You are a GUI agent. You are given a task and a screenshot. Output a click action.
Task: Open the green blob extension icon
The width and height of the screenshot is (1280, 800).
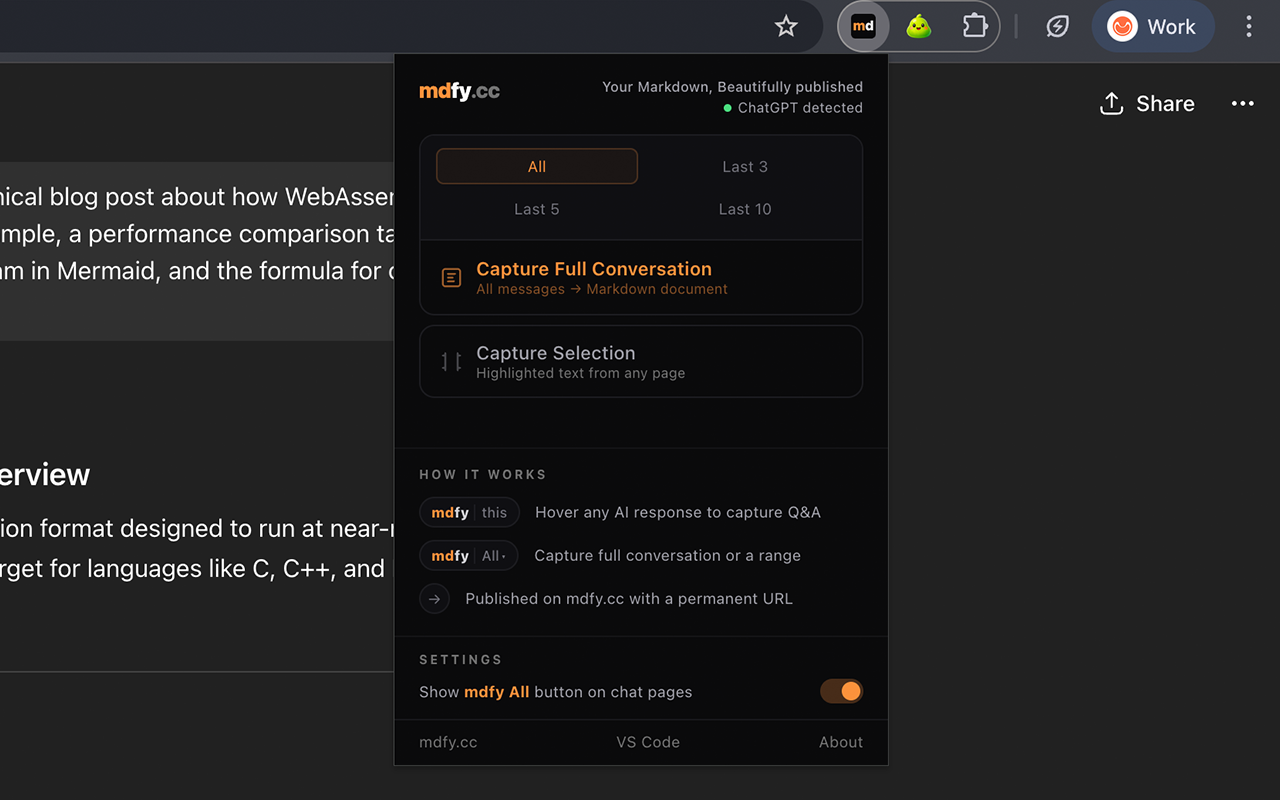tap(919, 27)
